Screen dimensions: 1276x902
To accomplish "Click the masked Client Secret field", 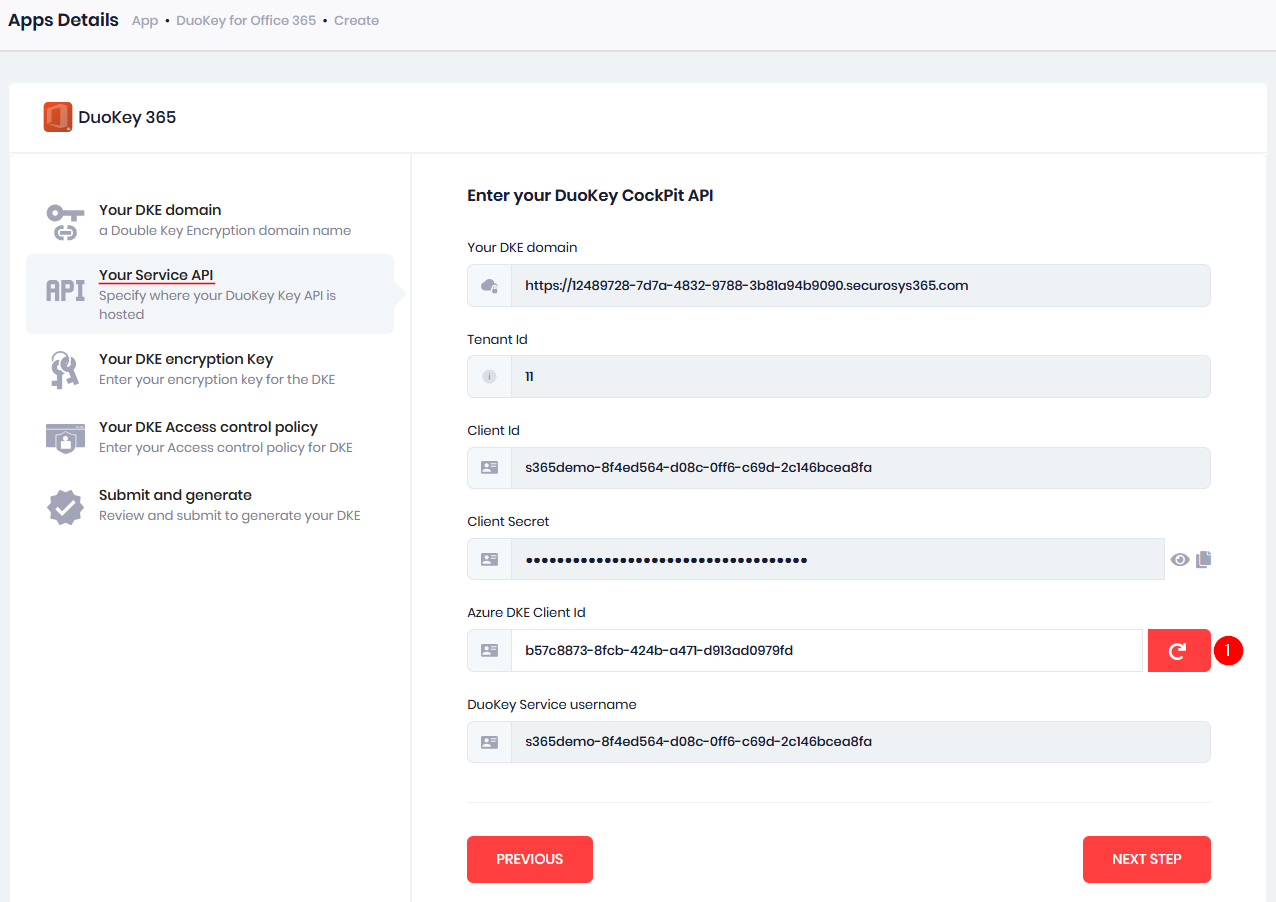I will click(x=837, y=559).
